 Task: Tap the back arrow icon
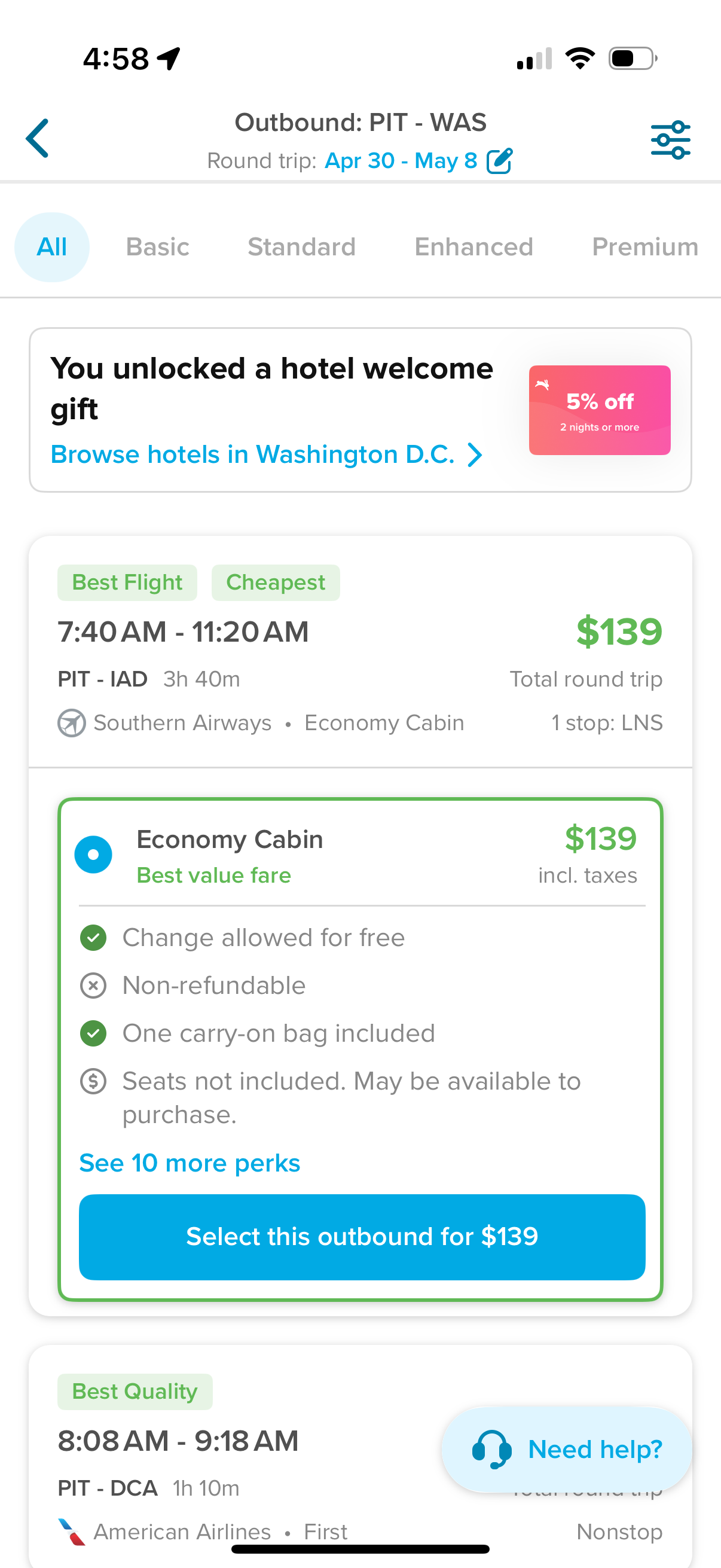(x=38, y=139)
